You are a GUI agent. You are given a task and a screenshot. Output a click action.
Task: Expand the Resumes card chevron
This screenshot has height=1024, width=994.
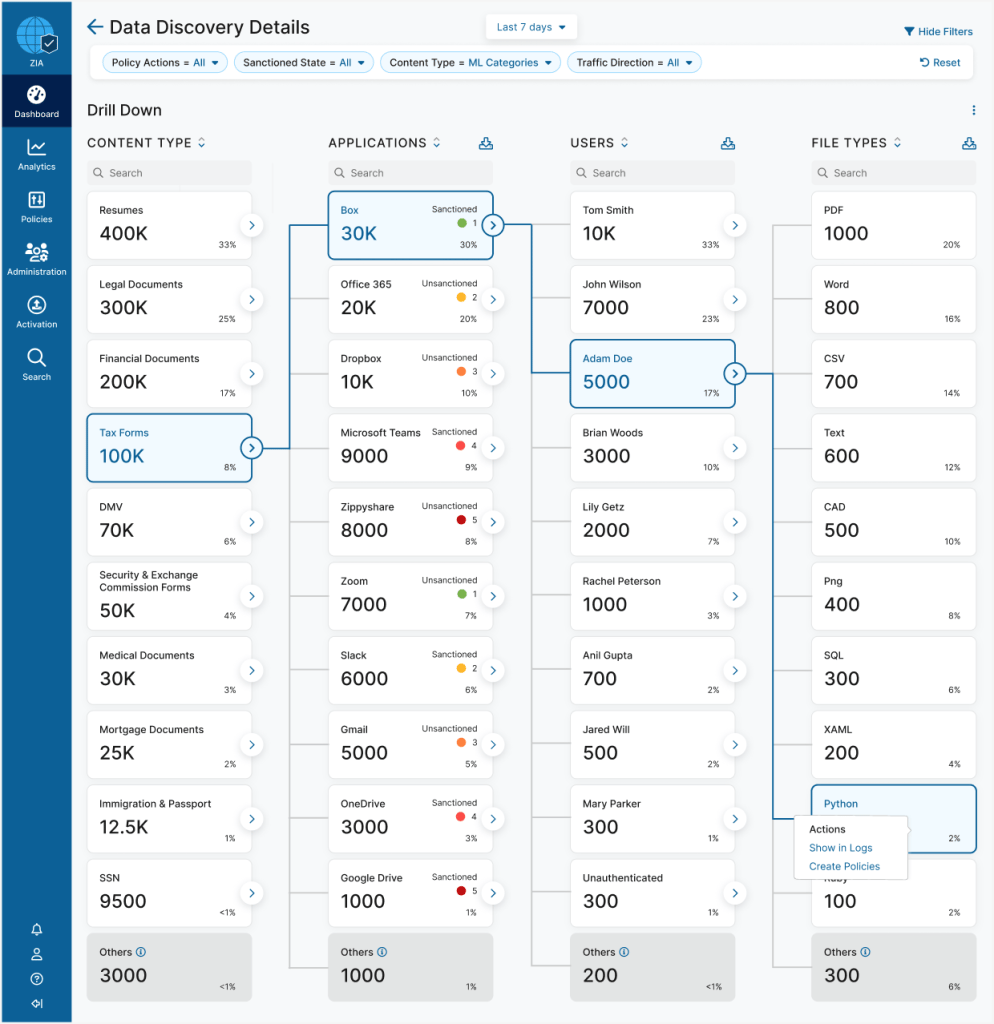point(251,226)
